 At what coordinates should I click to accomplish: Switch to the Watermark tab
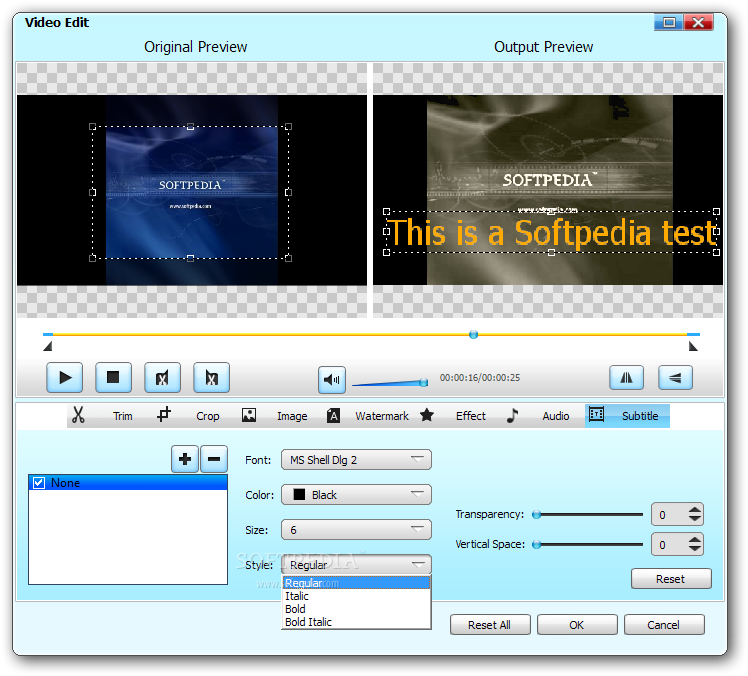point(382,416)
